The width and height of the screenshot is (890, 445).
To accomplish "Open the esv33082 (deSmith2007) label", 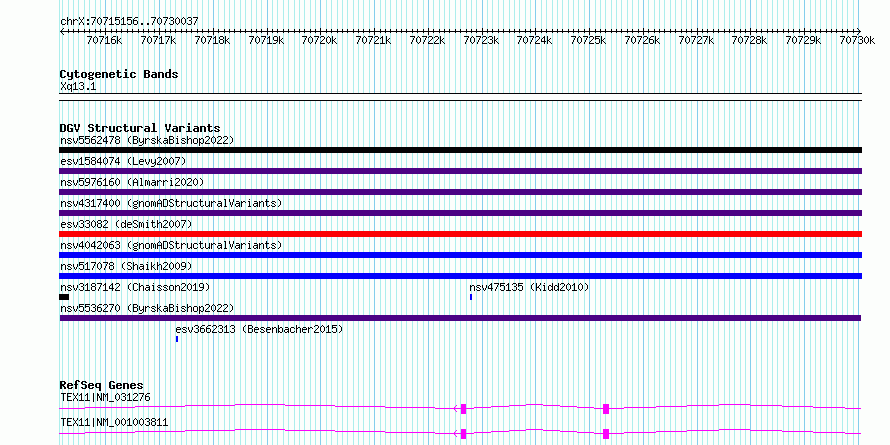I will pos(126,224).
